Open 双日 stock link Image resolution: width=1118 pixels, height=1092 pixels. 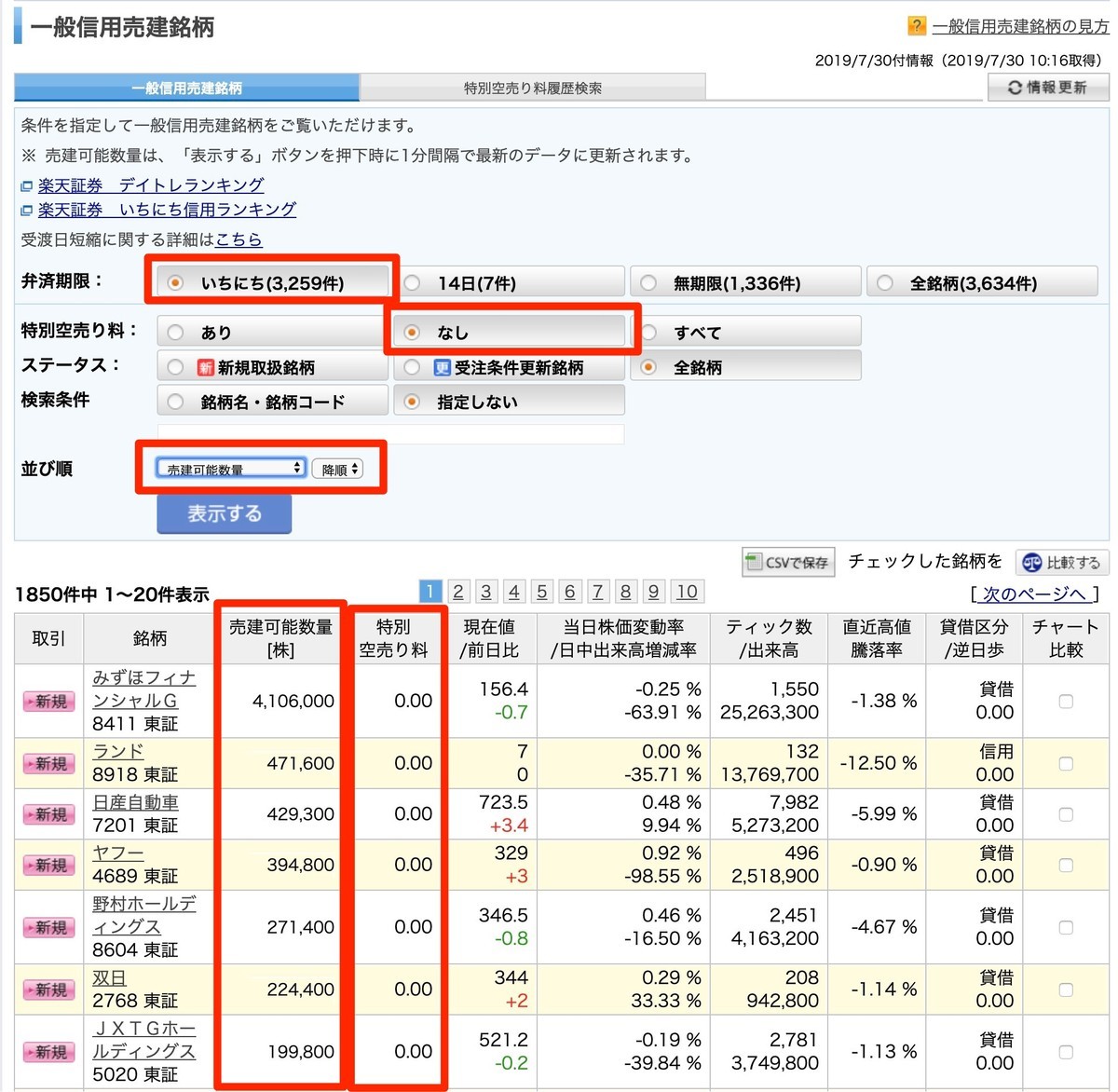point(109,978)
